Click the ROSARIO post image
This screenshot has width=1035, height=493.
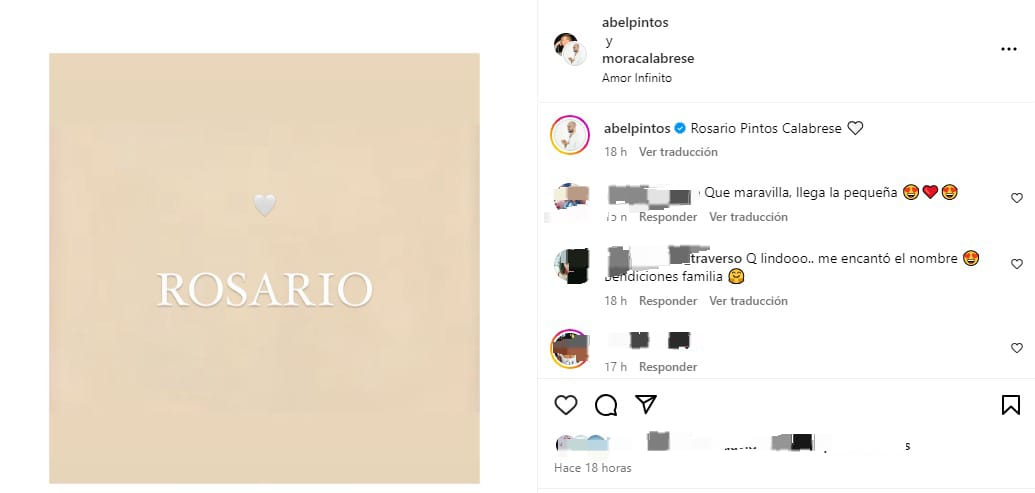[264, 268]
